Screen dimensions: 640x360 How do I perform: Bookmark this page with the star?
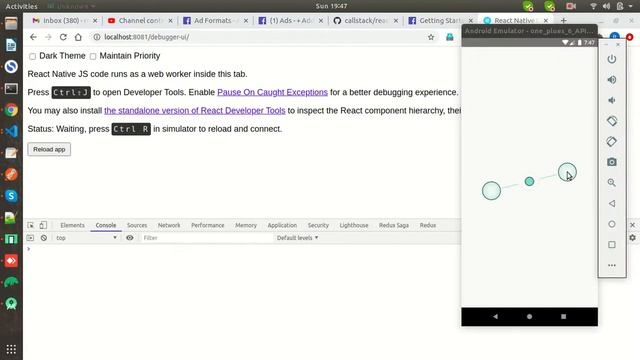click(x=431, y=37)
